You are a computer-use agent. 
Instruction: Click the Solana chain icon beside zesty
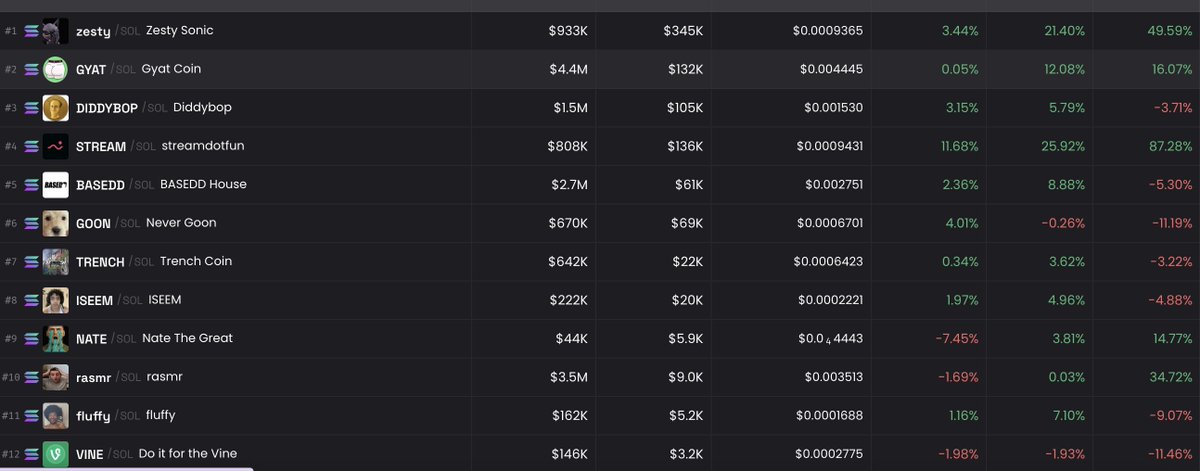tap(31, 31)
